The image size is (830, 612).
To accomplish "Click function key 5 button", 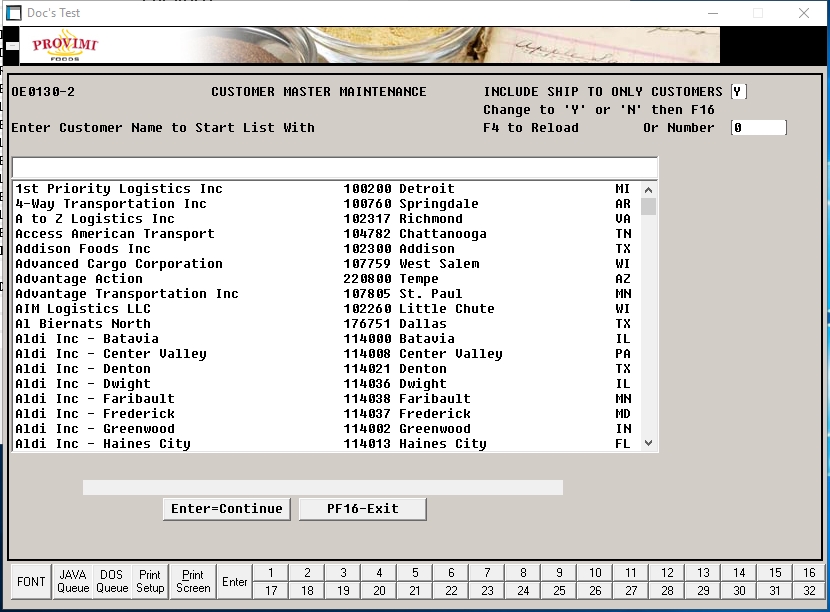I will click(415, 573).
